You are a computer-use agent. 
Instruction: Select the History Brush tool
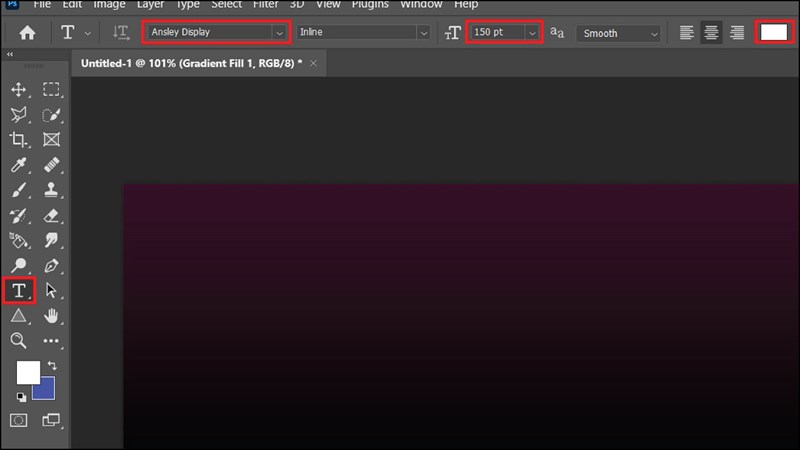tap(19, 215)
